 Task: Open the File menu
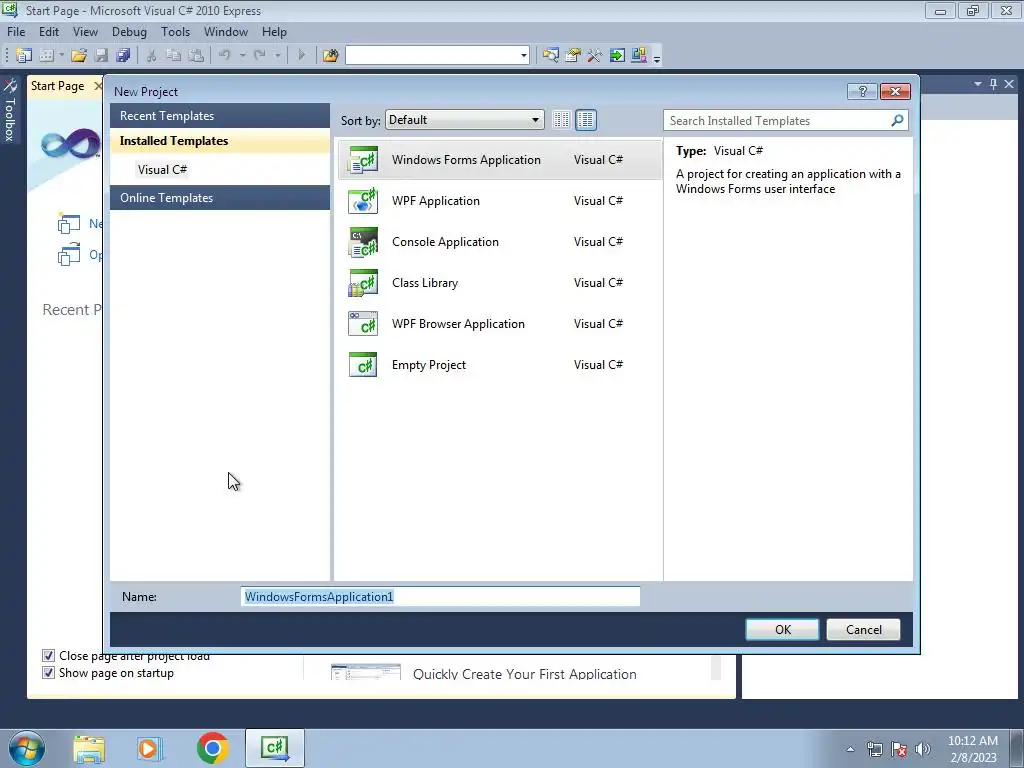pos(16,31)
